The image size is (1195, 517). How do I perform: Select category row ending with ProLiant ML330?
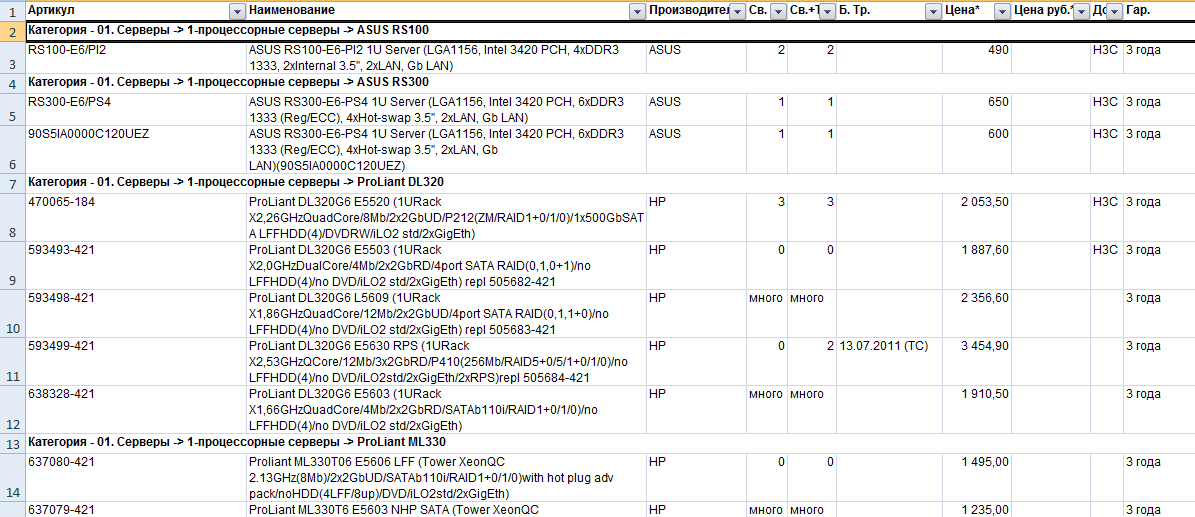610,442
